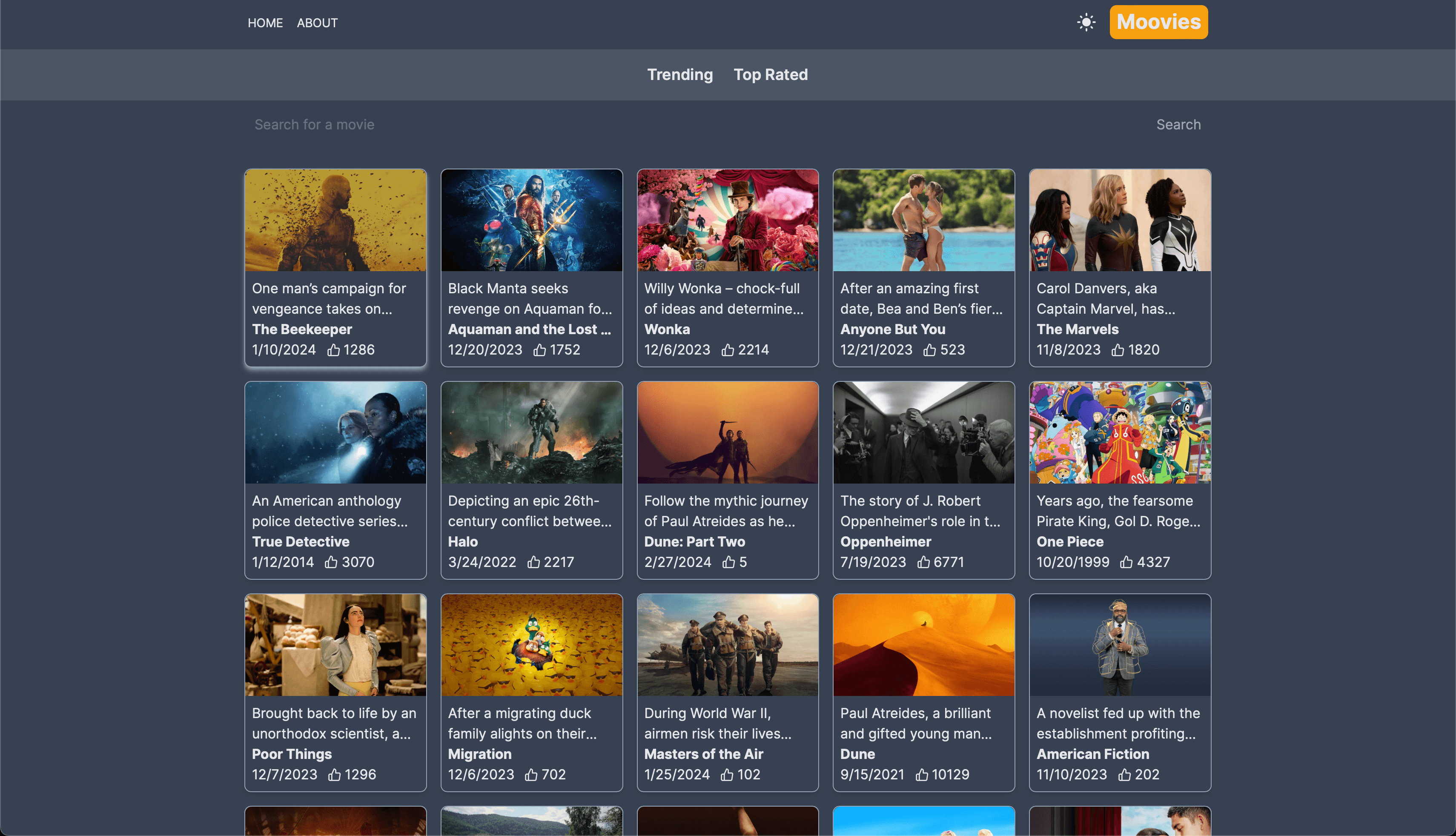
Task: Switch to the Top Rated tab
Action: tap(771, 74)
